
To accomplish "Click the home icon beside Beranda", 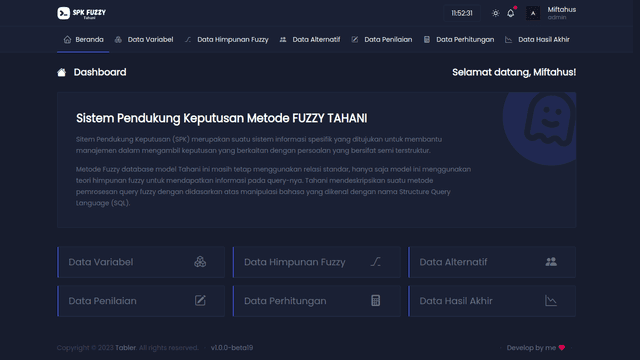I will [x=67, y=40].
